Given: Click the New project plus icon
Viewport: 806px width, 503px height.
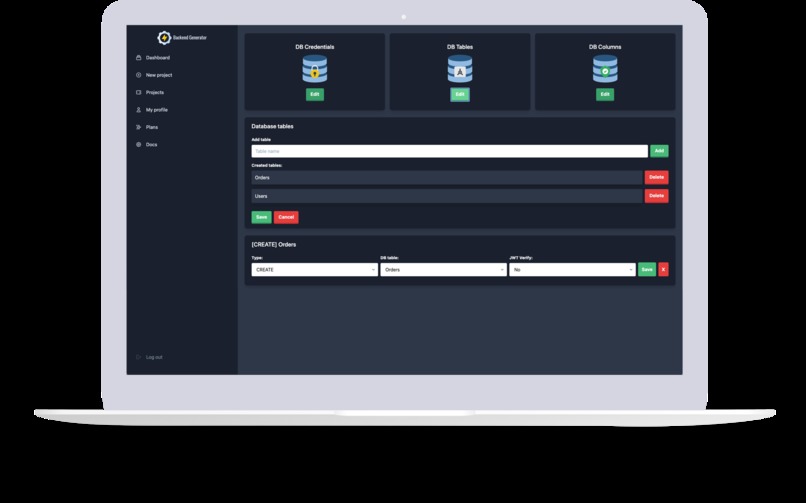Looking at the screenshot, I should [138, 75].
